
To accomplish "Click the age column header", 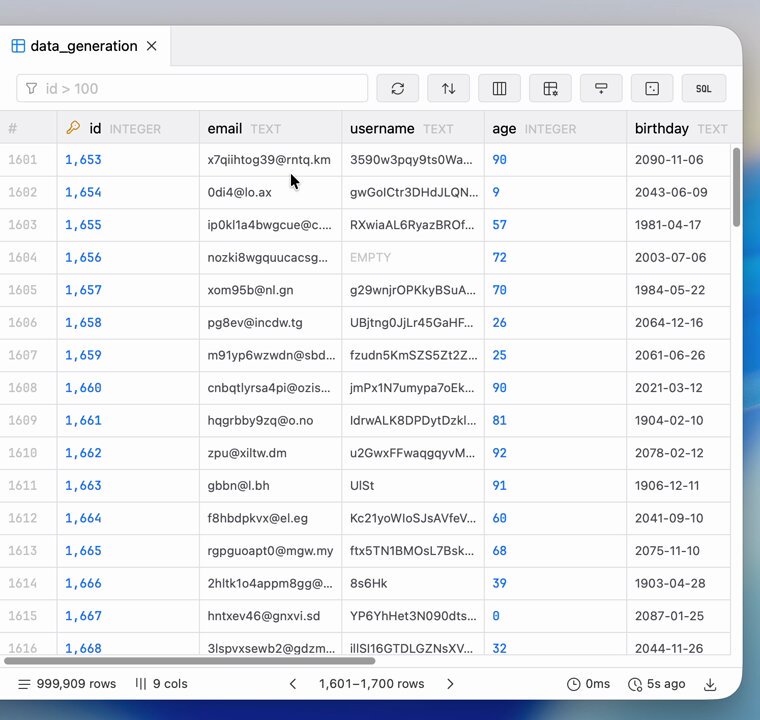I will point(504,128).
